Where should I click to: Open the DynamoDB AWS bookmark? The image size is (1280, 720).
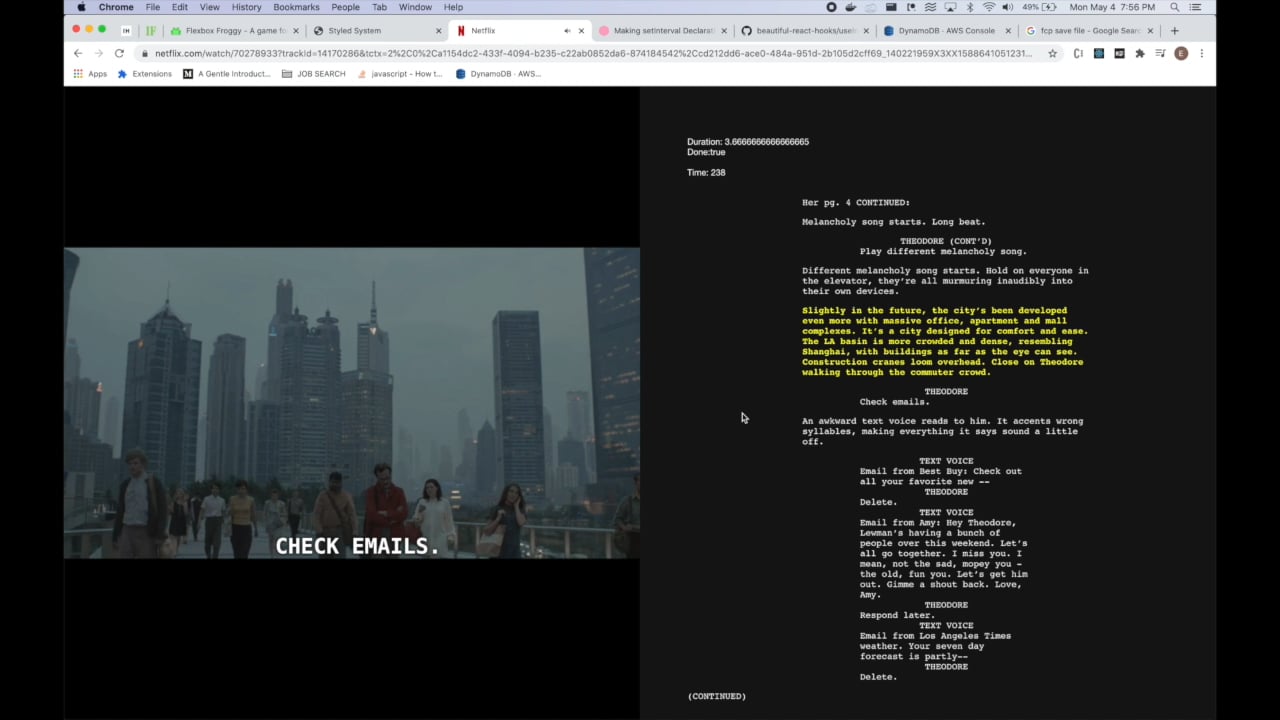[x=498, y=74]
